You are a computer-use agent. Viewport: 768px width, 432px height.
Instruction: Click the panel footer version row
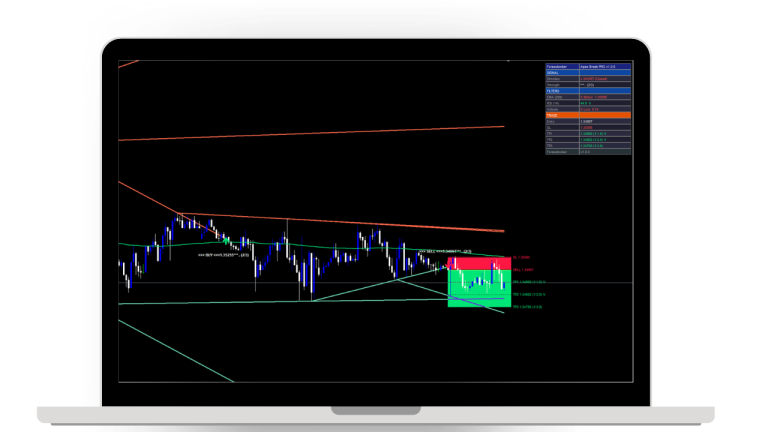point(588,152)
